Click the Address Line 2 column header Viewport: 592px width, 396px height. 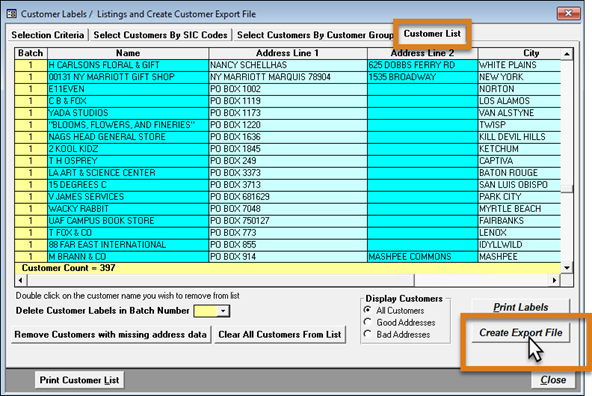coord(422,53)
